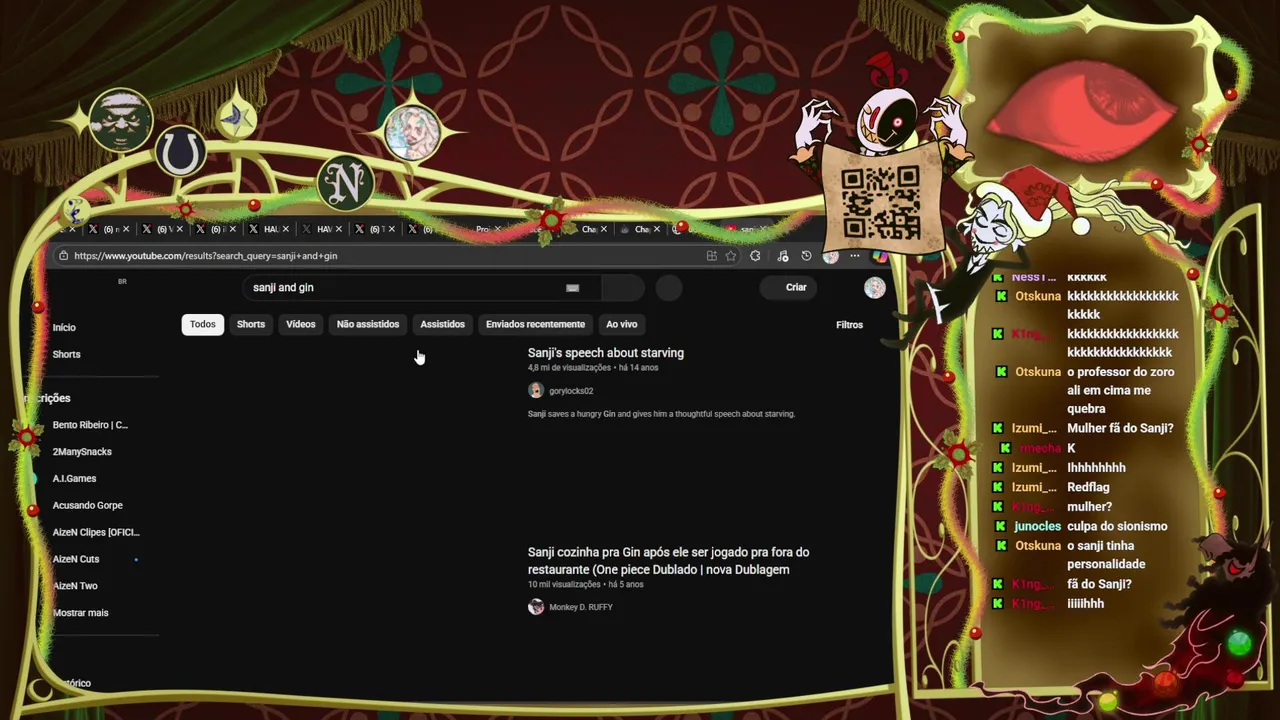Open the Filtros options

(849, 325)
